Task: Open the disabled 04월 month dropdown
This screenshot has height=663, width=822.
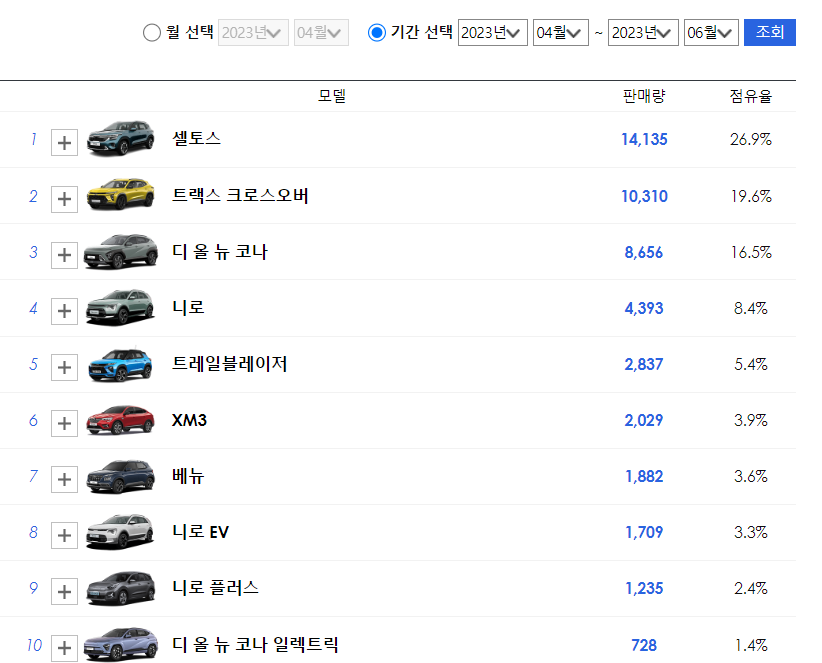Action: [321, 32]
